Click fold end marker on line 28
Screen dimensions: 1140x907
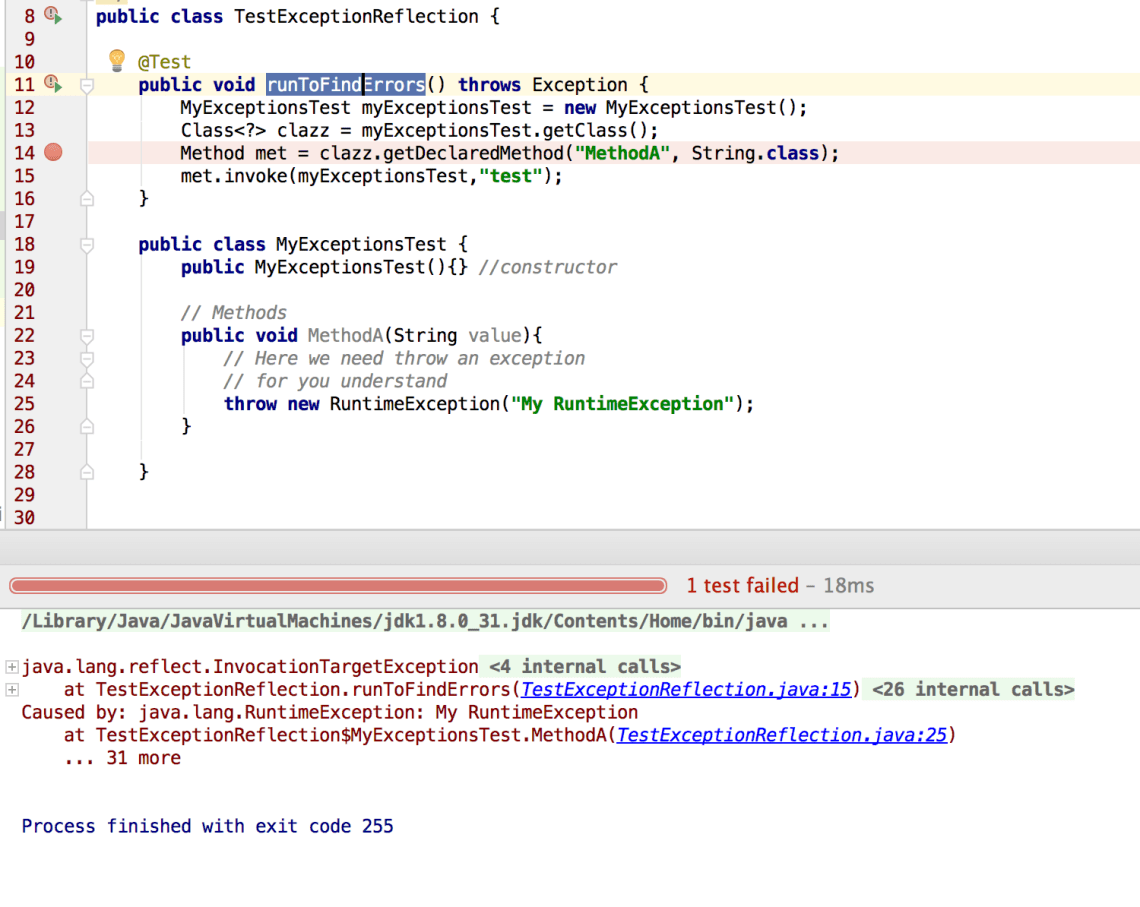coord(87,472)
